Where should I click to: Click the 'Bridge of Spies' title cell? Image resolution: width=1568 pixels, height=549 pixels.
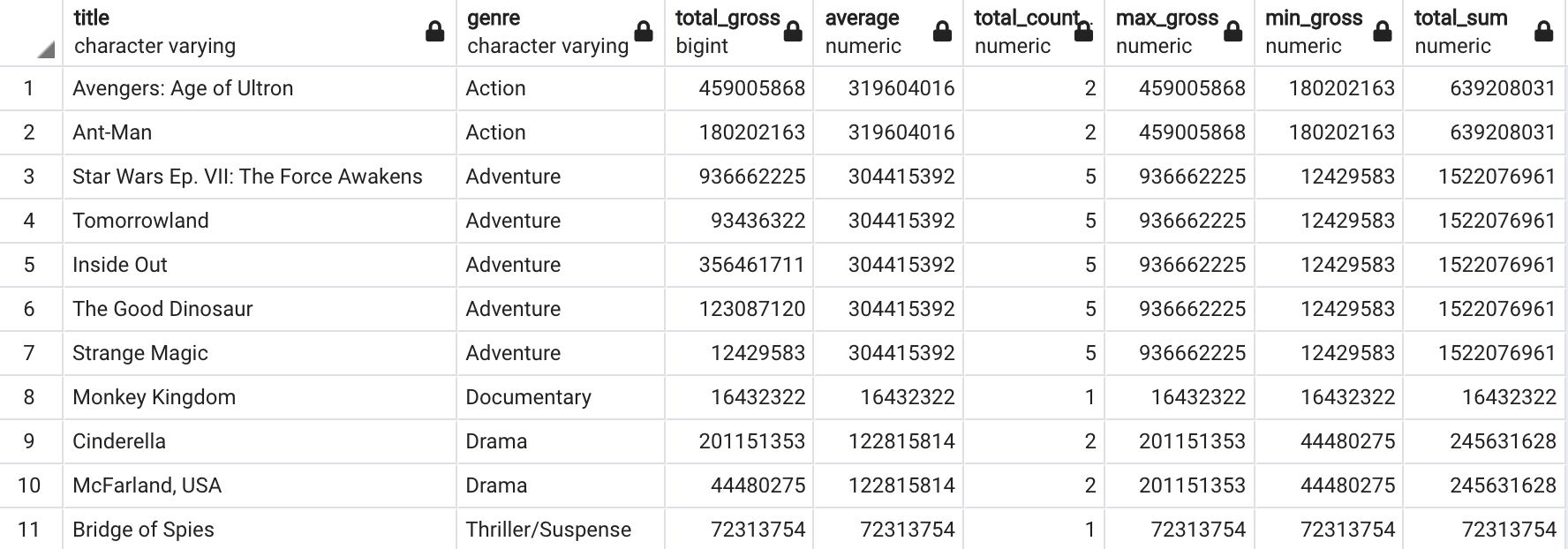[x=143, y=530]
